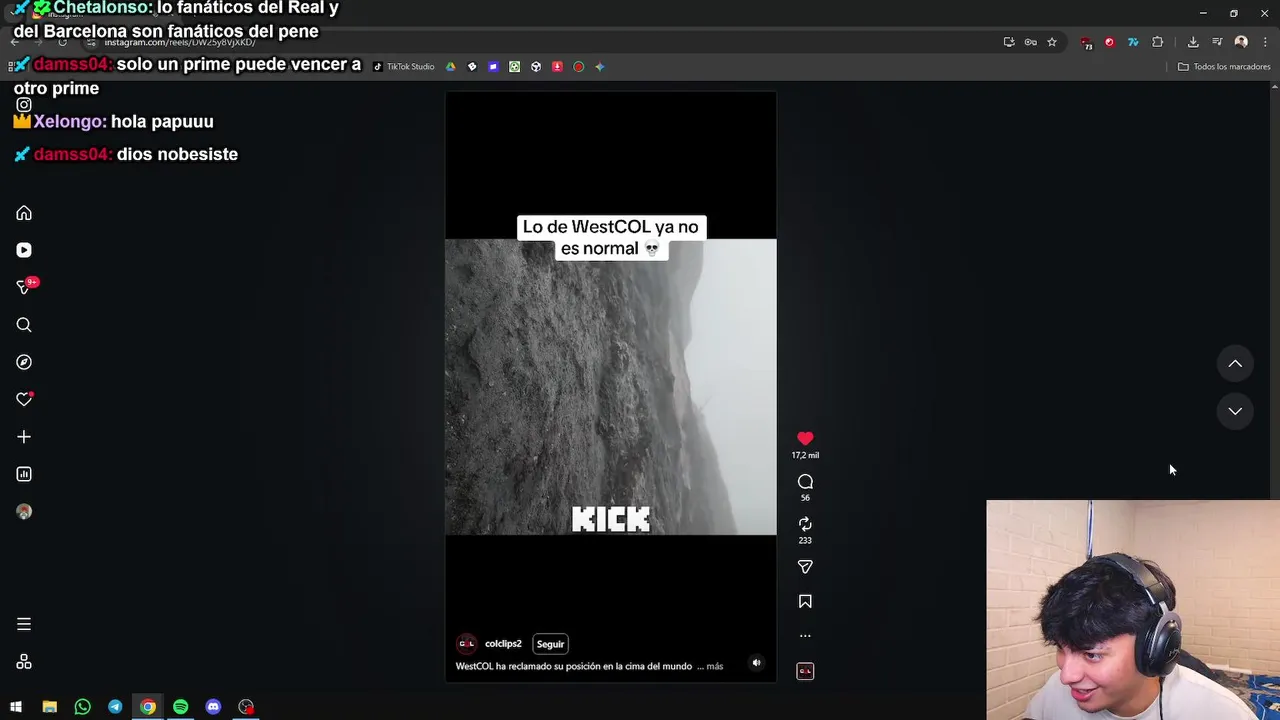
Task: Open Notifications heart in the sidebar
Action: [24, 399]
